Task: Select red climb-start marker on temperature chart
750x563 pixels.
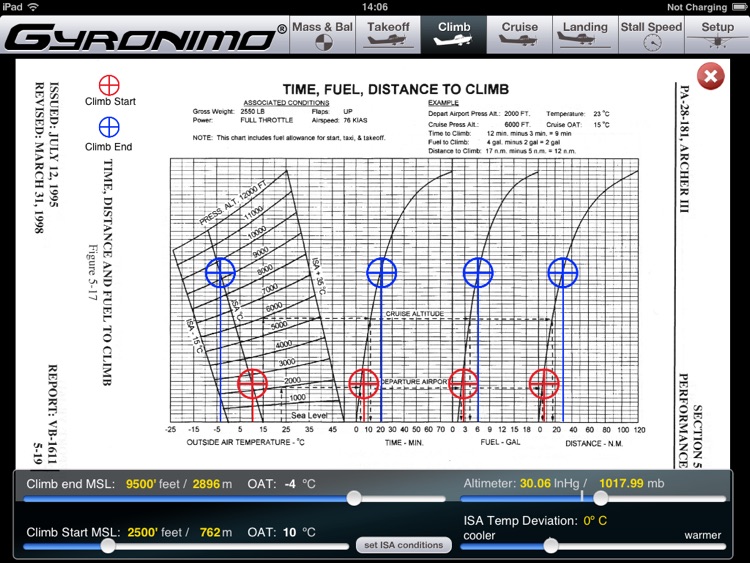Action: tap(252, 384)
